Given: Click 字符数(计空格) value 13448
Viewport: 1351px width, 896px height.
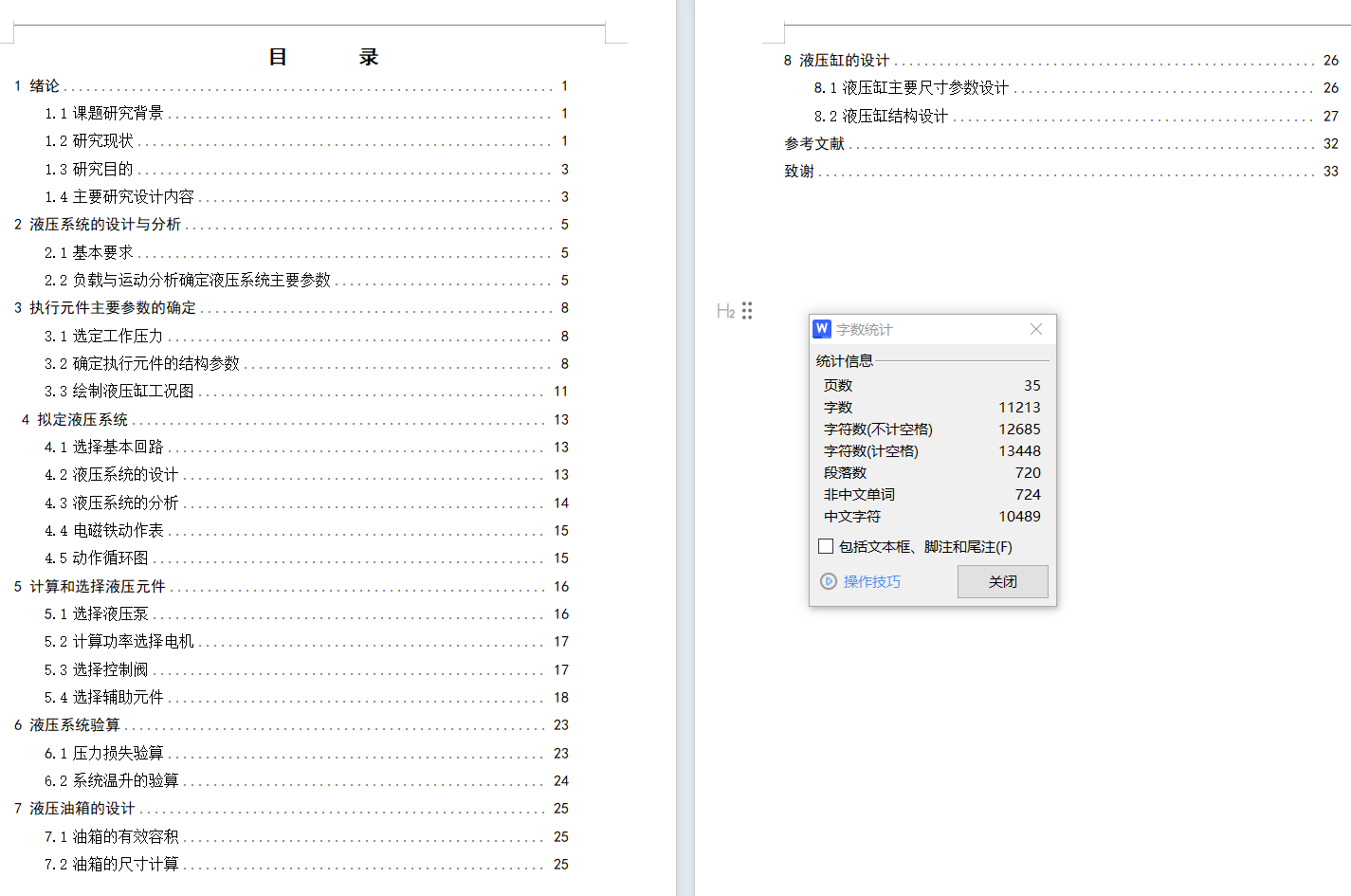Looking at the screenshot, I should pos(1019,450).
